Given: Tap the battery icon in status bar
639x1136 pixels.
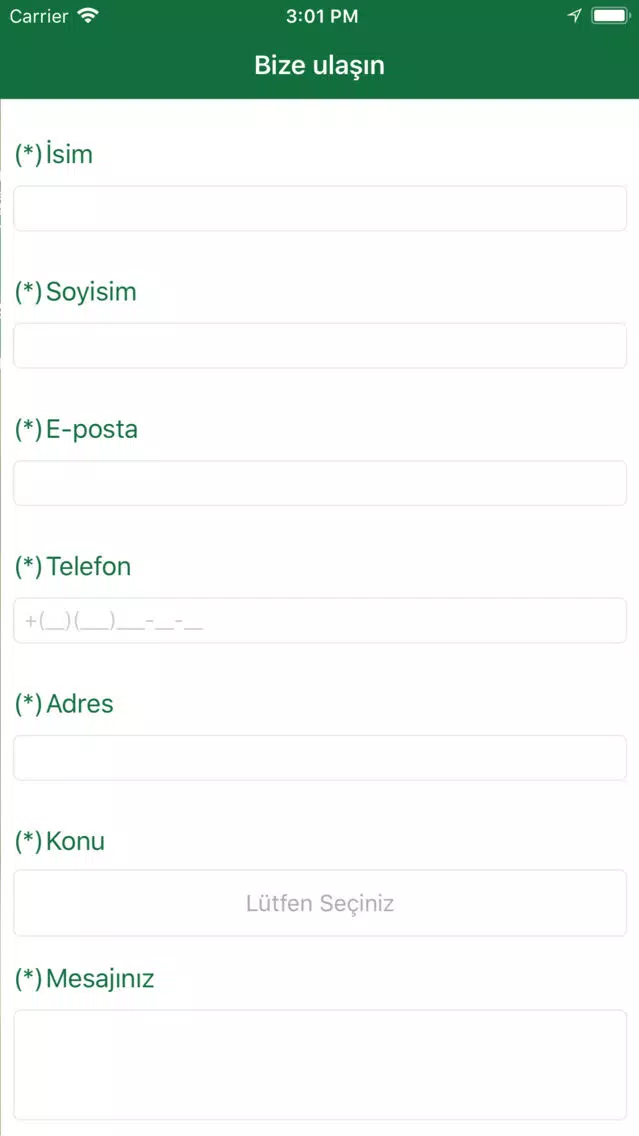Looking at the screenshot, I should coord(610,16).
